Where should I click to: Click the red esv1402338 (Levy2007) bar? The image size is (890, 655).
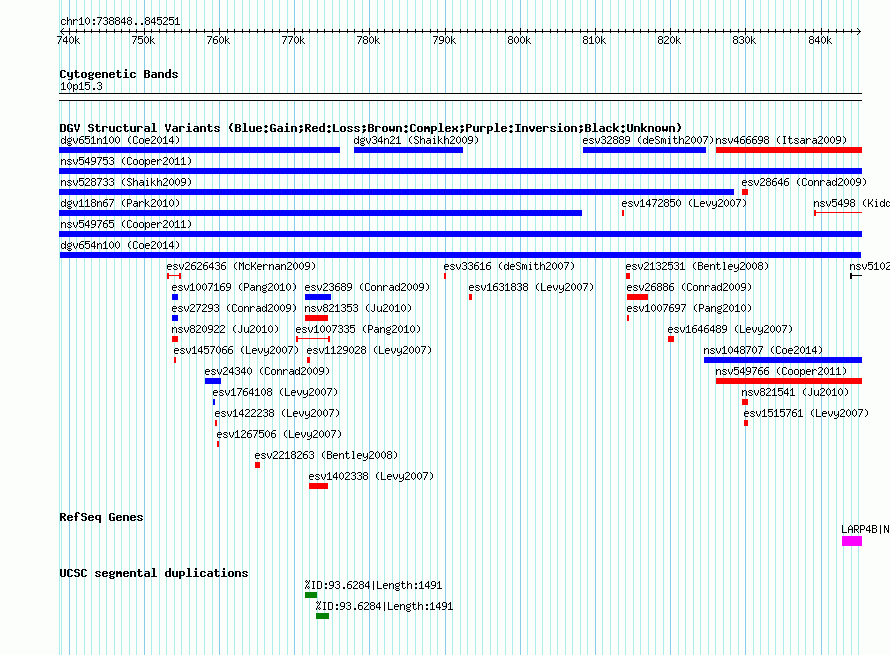(x=318, y=486)
